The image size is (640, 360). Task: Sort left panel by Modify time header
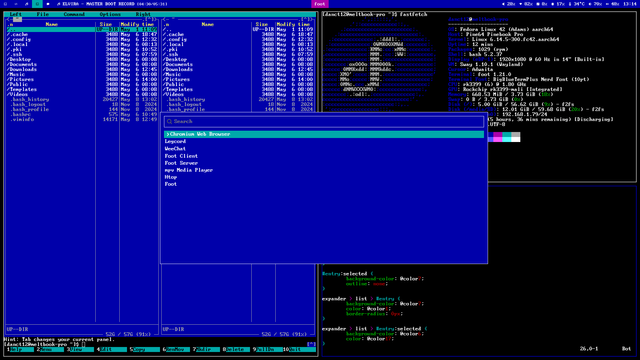point(137,24)
